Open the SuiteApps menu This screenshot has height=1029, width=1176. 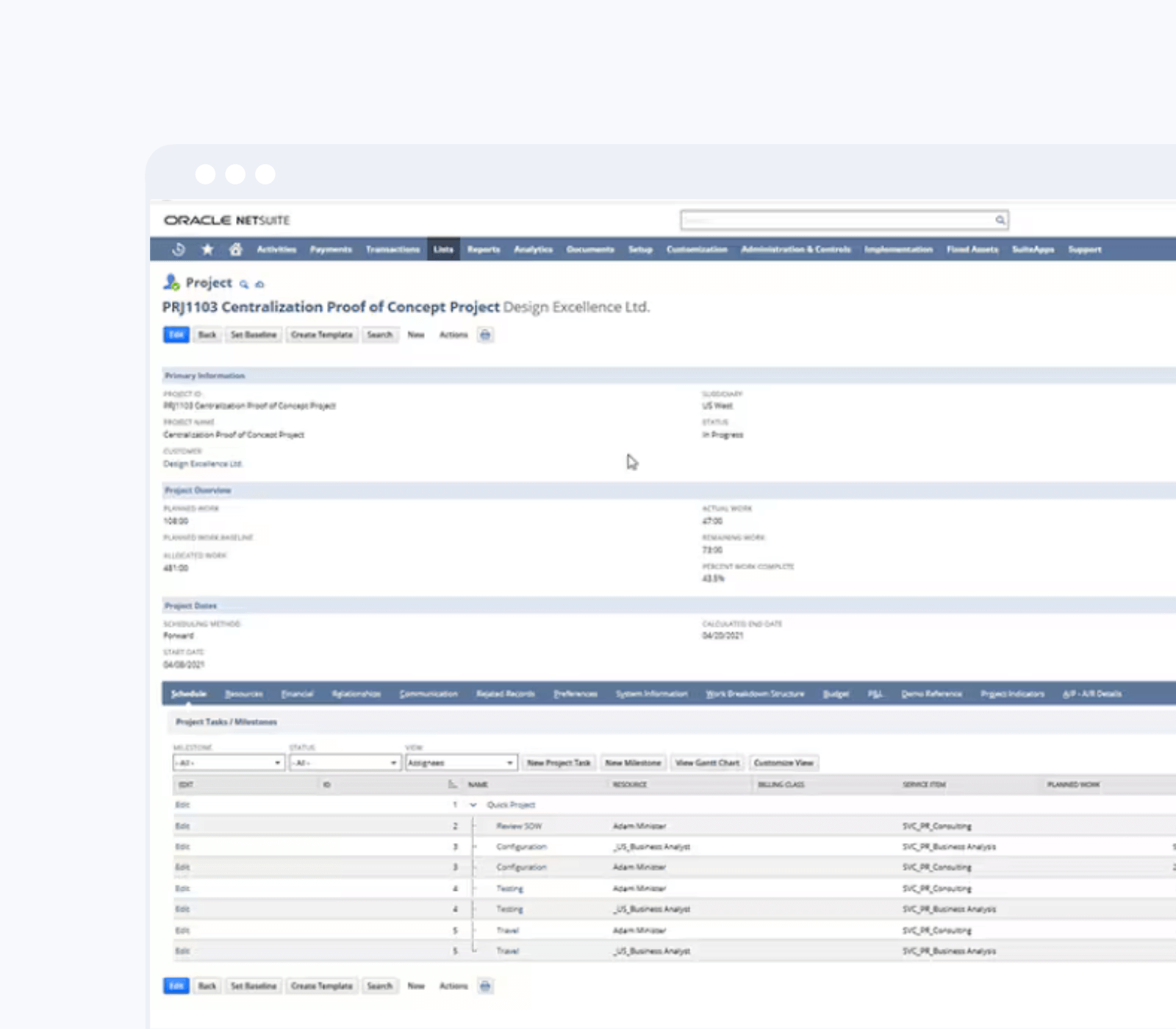(x=1033, y=249)
